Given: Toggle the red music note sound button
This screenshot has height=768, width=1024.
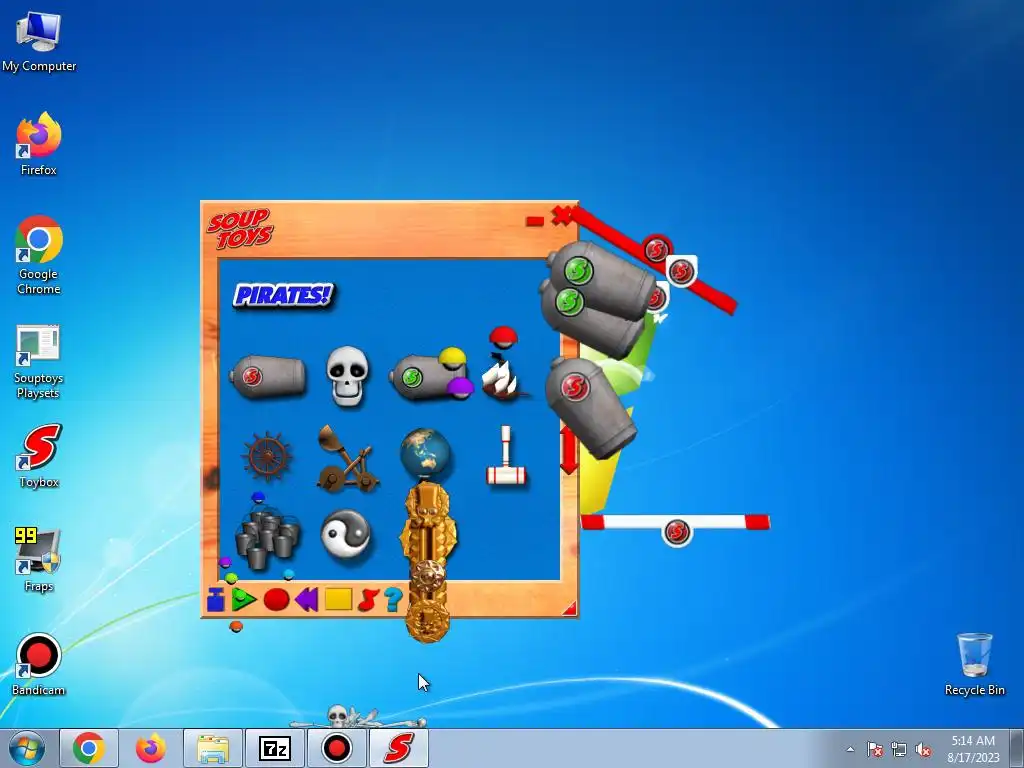Looking at the screenshot, I should [368, 600].
